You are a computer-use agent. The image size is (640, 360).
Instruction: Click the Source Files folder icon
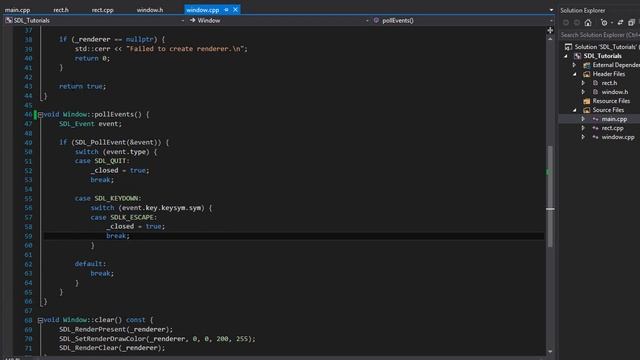point(587,110)
